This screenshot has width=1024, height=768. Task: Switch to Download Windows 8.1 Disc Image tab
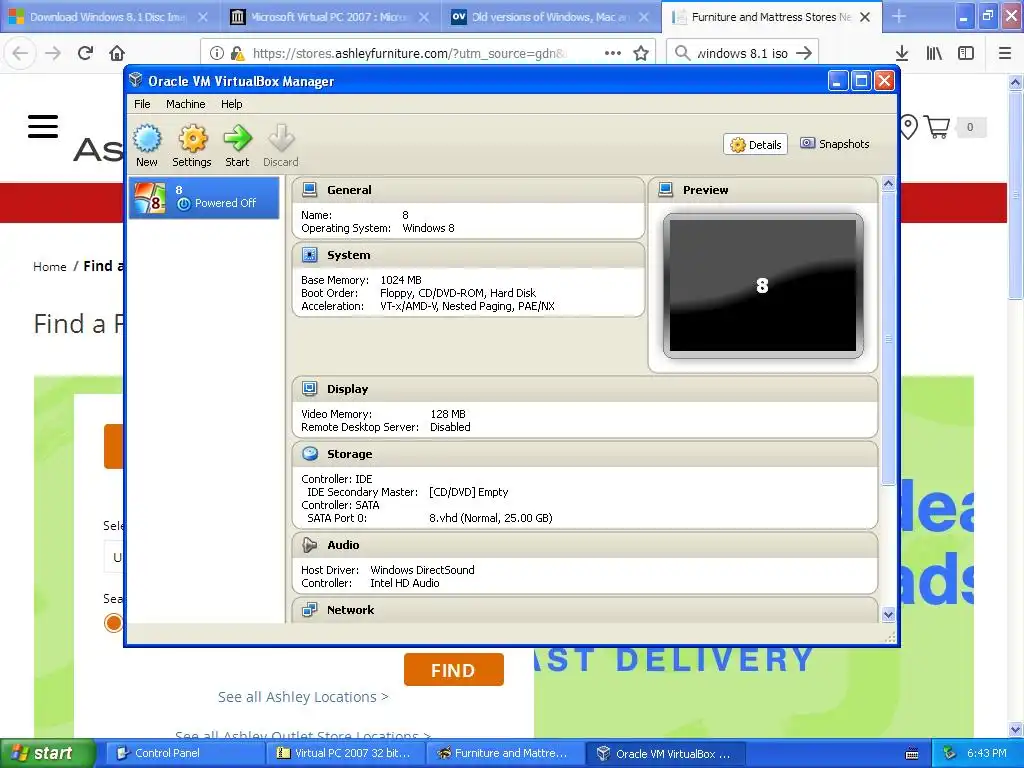click(108, 17)
